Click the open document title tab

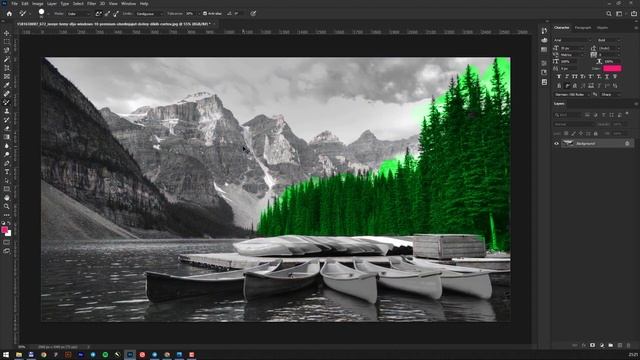(114, 24)
